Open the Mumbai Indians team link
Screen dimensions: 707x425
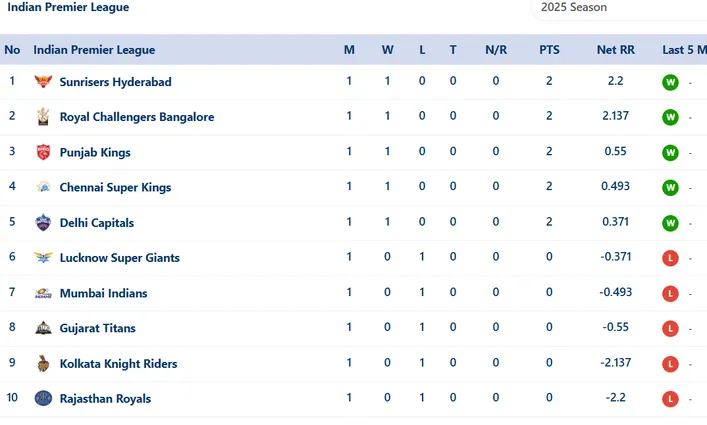(103, 293)
